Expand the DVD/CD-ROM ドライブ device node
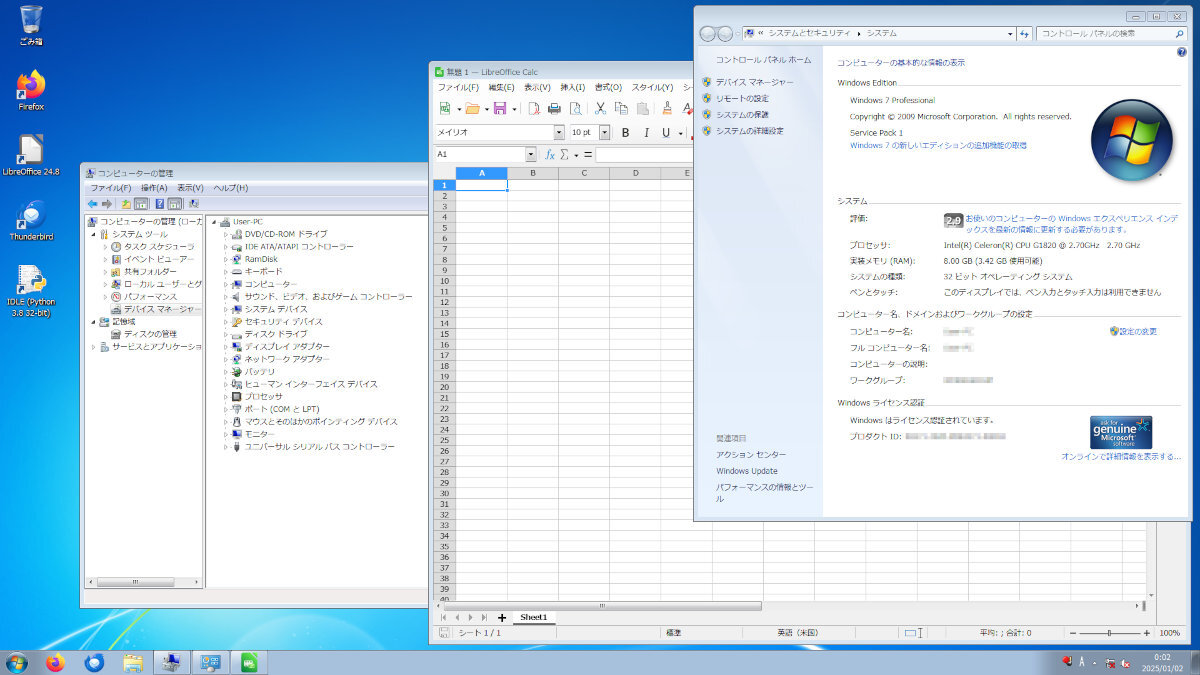The width and height of the screenshot is (1200, 675). click(x=226, y=234)
